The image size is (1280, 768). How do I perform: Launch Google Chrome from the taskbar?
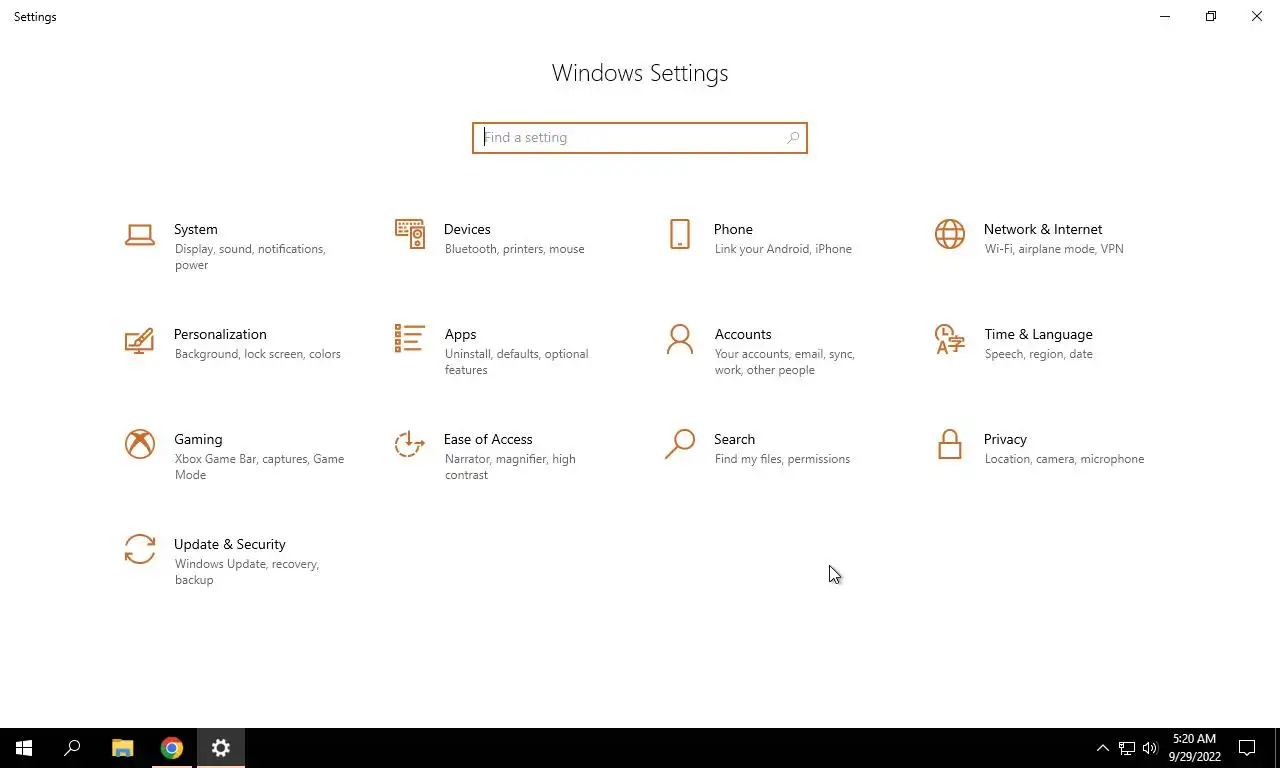coord(172,748)
